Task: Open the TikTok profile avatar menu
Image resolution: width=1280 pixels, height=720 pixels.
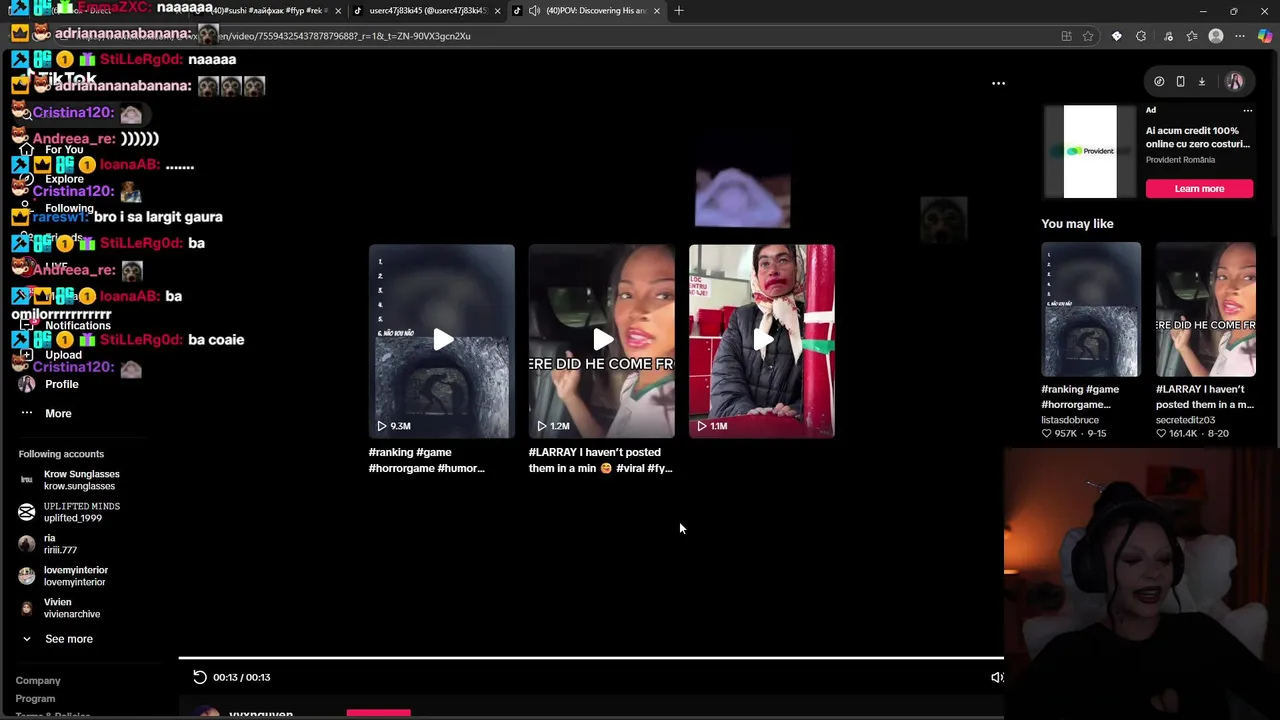Action: click(x=1235, y=82)
